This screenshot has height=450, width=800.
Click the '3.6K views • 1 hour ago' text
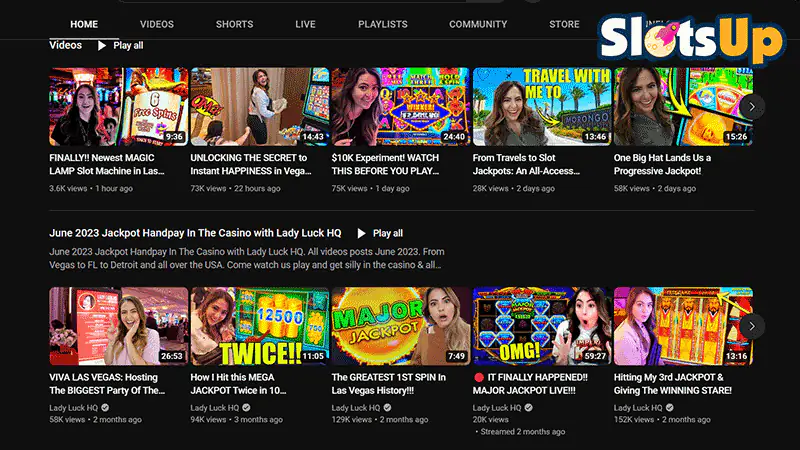click(91, 188)
